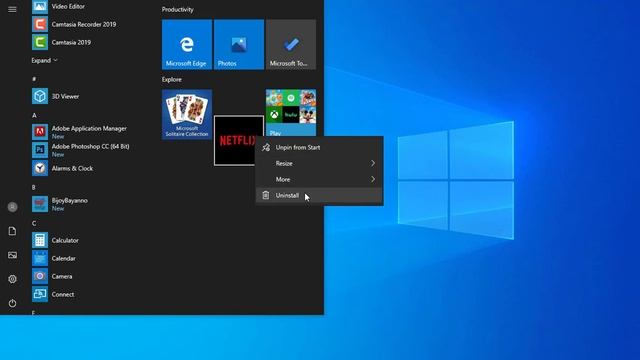Screen dimensions: 640x360
Task: Open the Calculator app icon
Action: click(40, 240)
